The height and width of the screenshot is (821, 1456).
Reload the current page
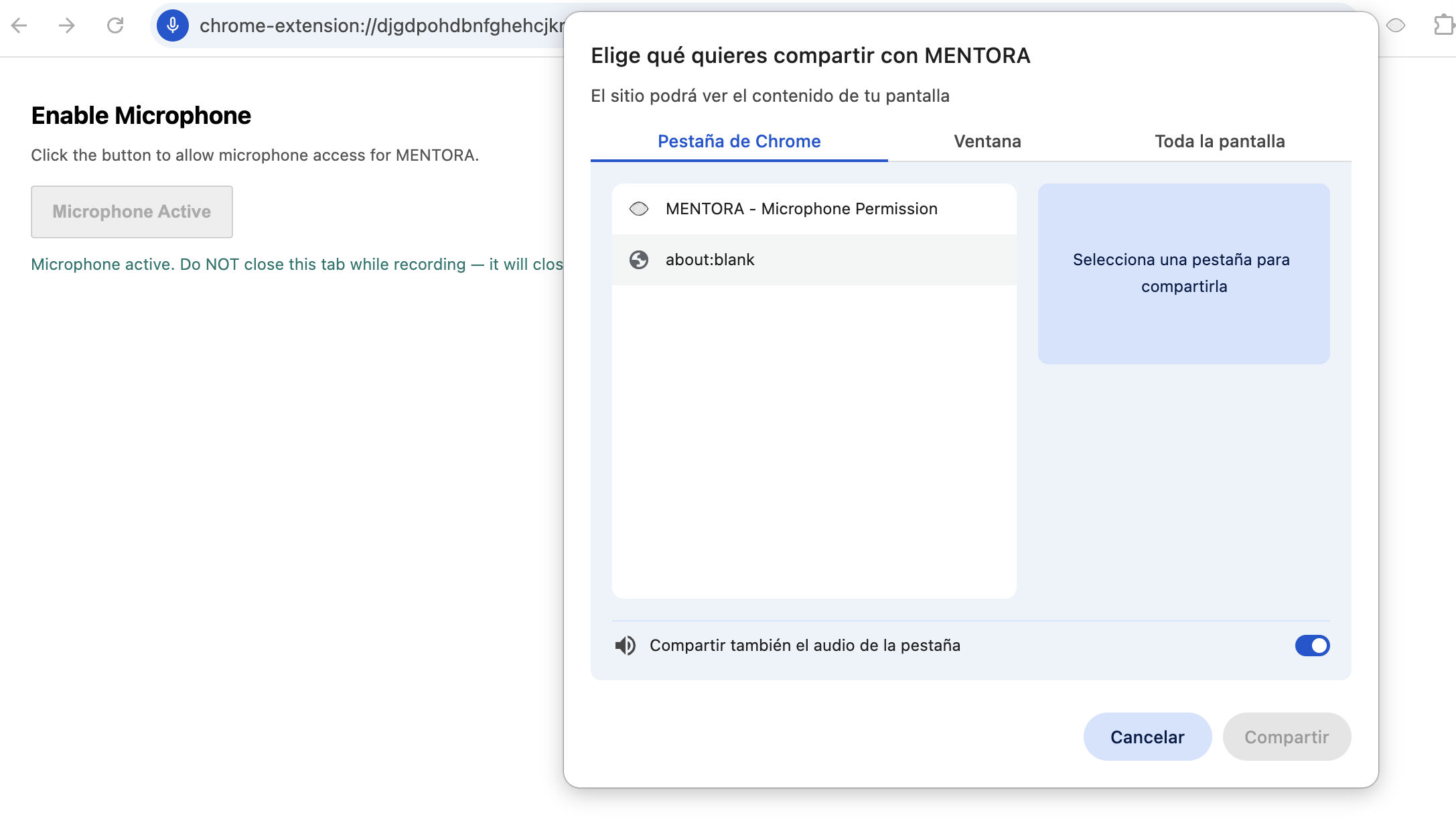coord(115,25)
